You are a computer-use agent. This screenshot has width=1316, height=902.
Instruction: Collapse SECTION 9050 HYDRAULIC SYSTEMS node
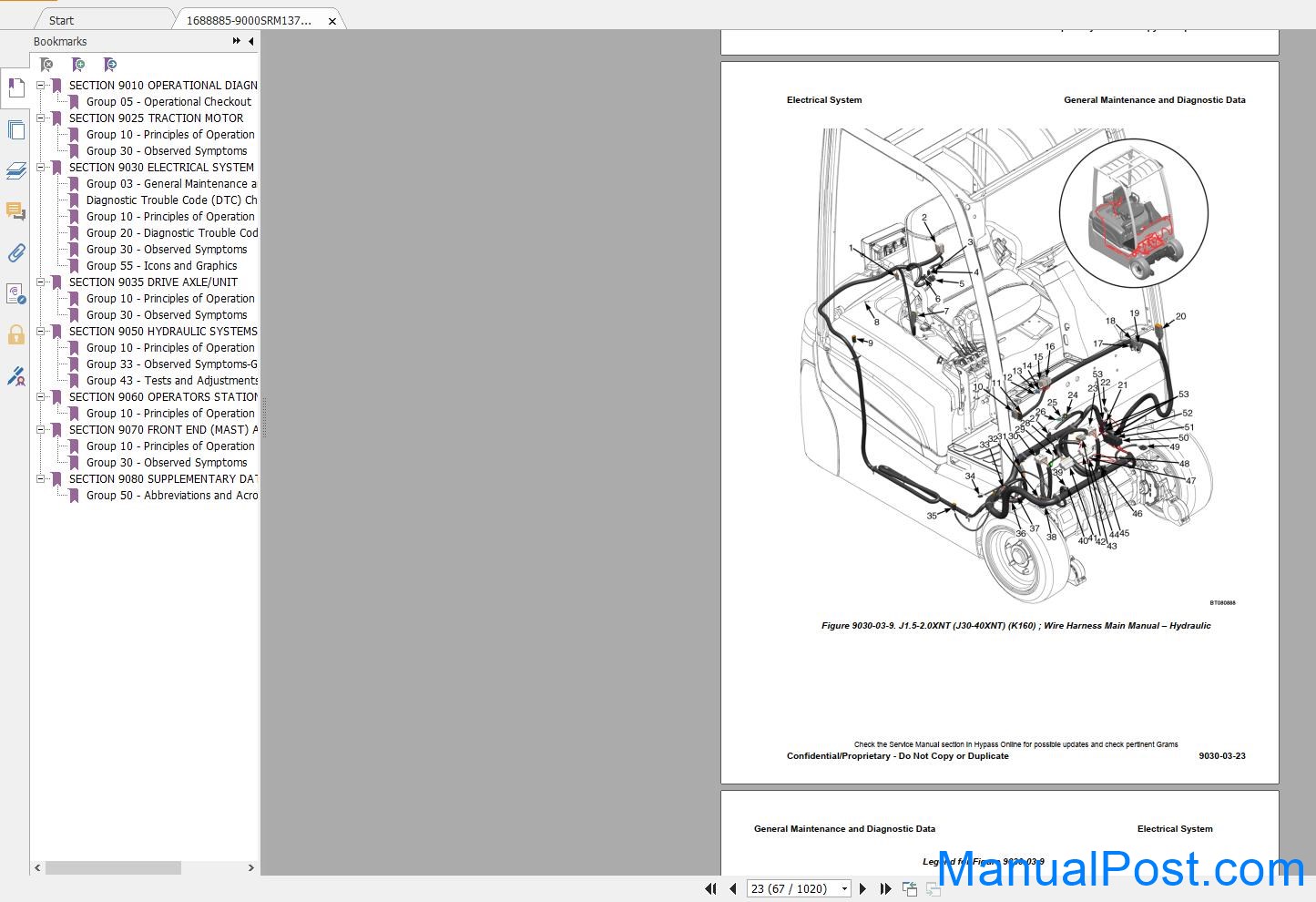tap(40, 331)
